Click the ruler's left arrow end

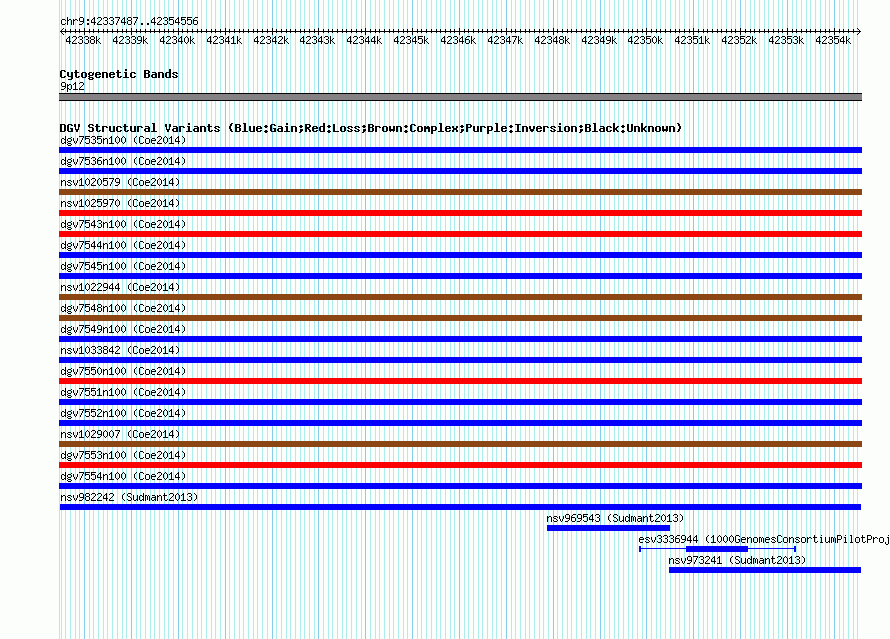tap(62, 31)
